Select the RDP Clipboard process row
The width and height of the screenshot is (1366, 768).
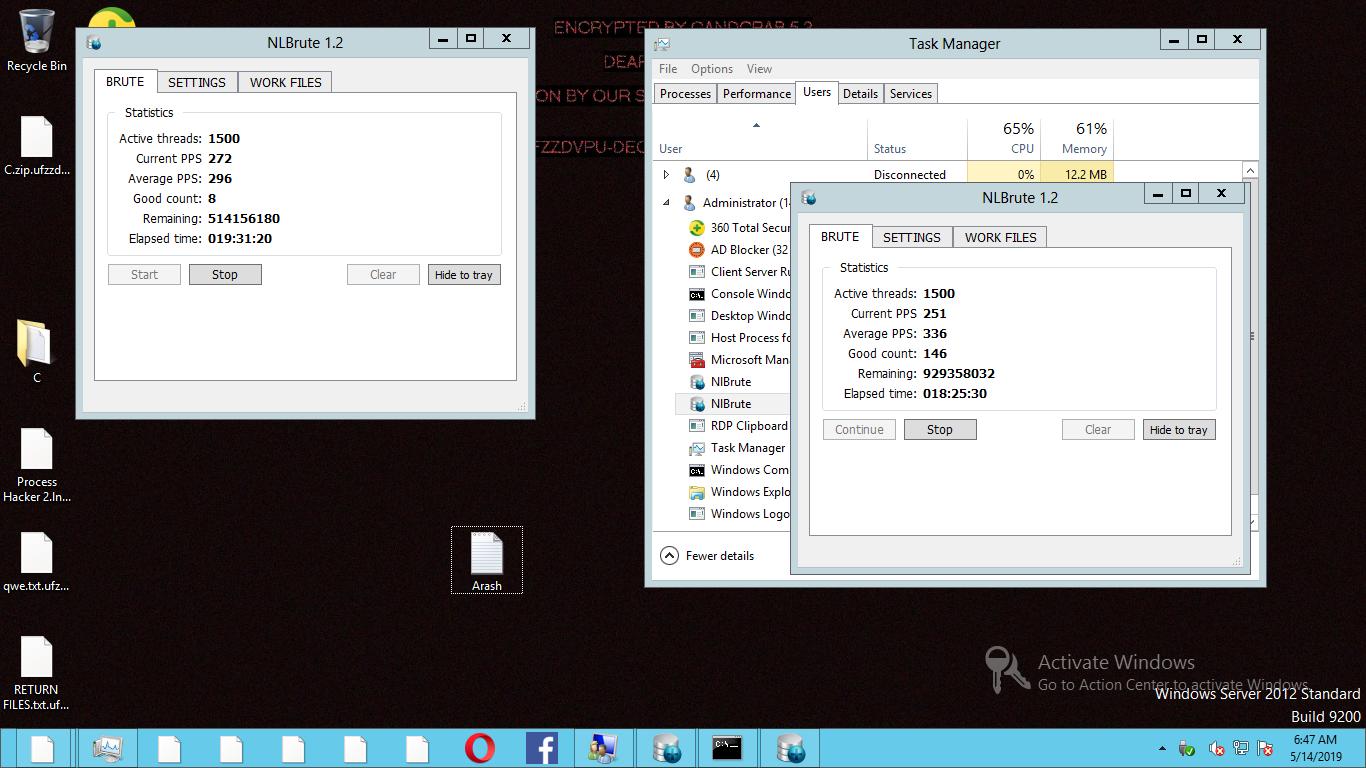click(733, 426)
